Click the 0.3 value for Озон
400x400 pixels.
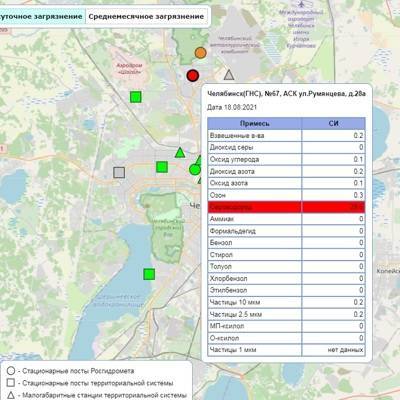[358, 195]
